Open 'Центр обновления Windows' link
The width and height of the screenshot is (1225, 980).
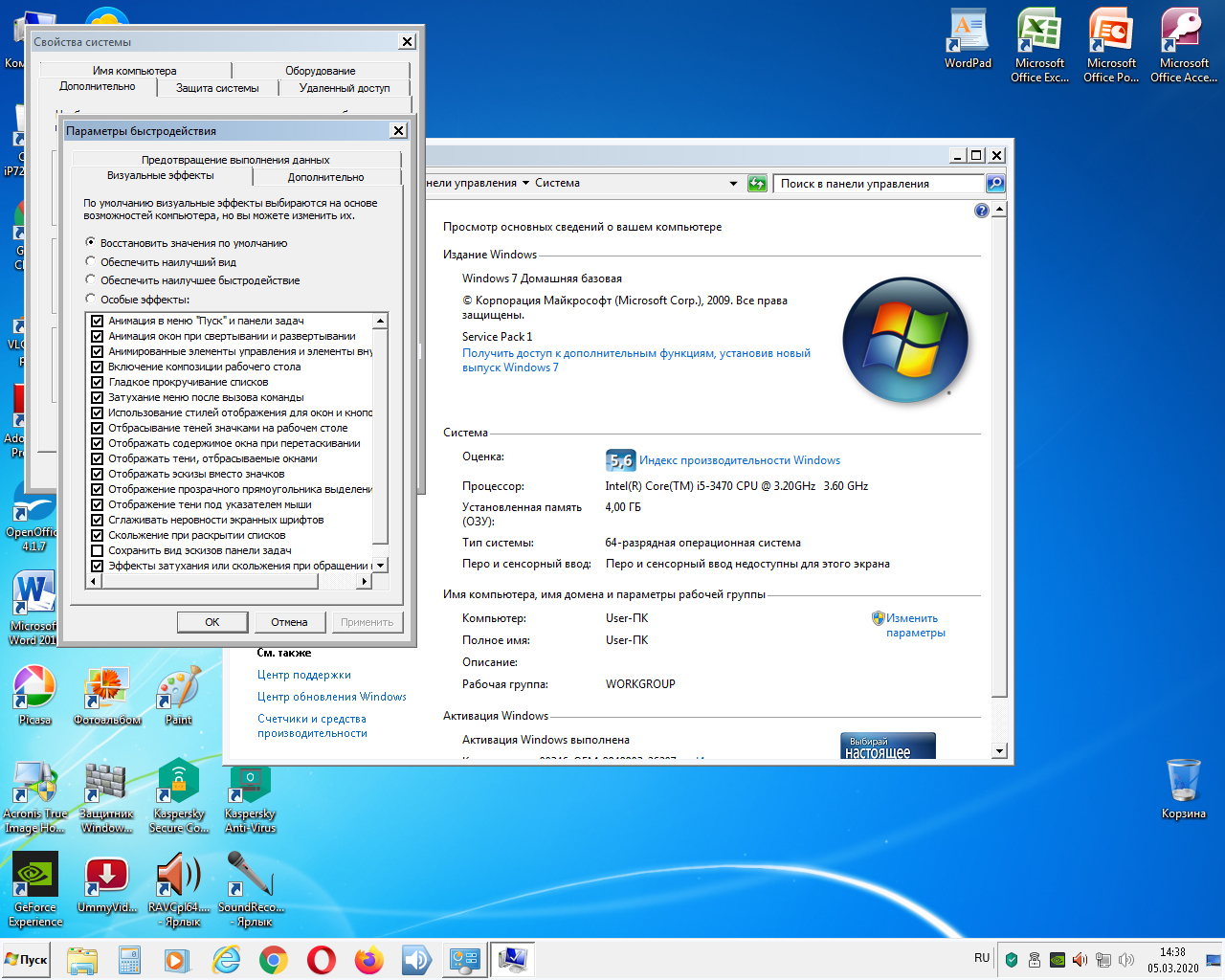(331, 697)
